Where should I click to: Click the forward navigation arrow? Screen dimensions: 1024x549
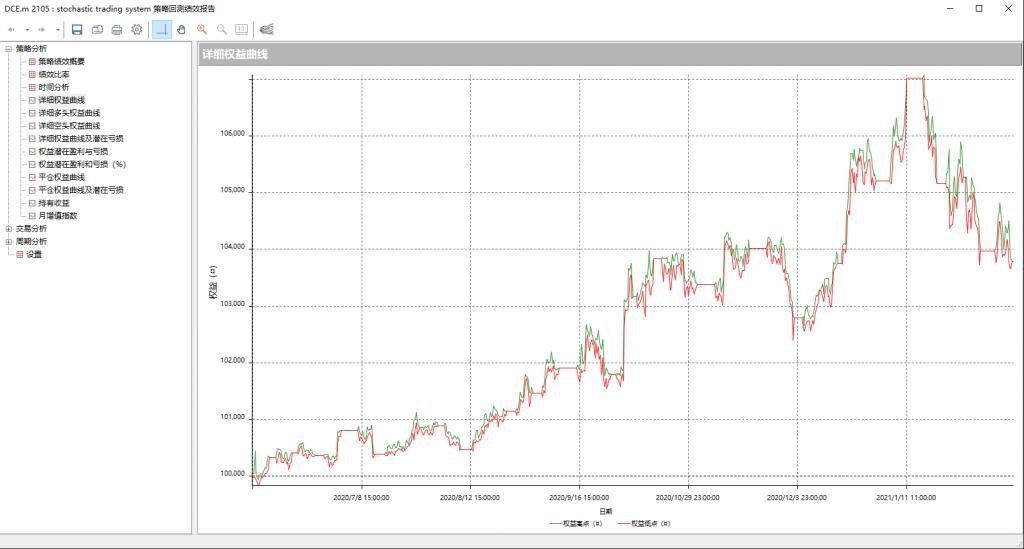click(41, 29)
